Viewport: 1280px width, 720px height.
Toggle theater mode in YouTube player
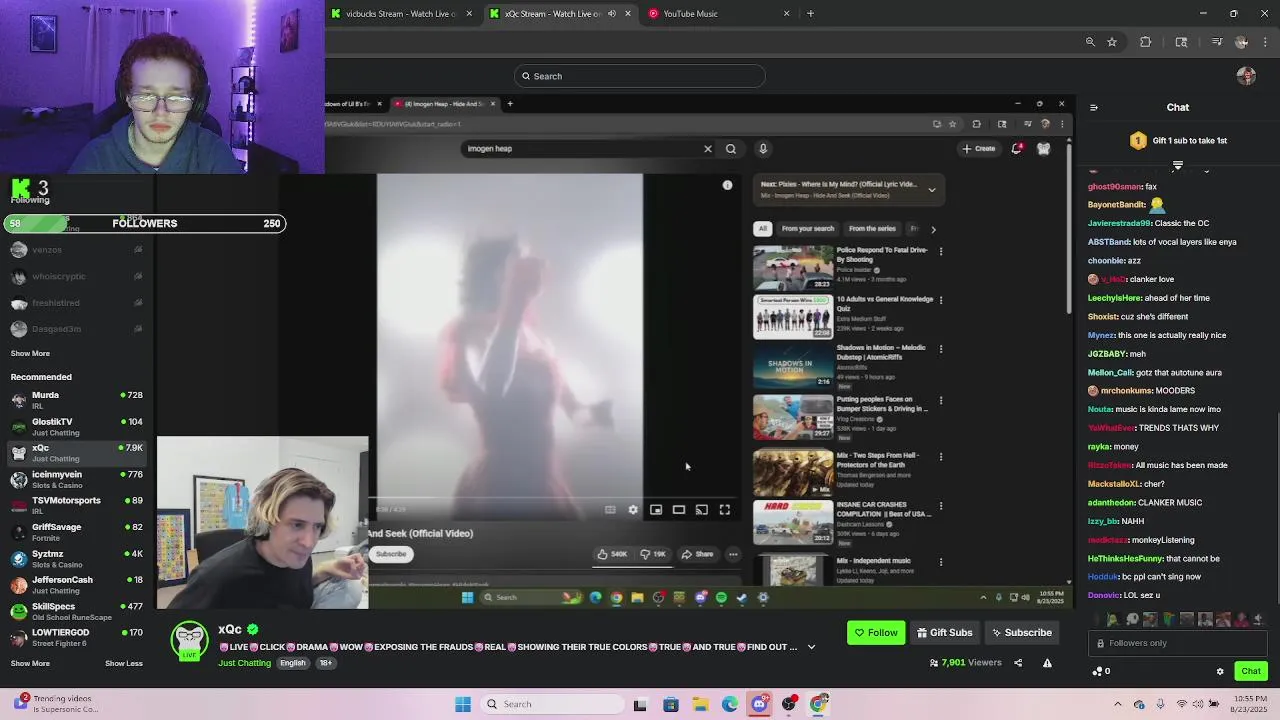coord(679,510)
